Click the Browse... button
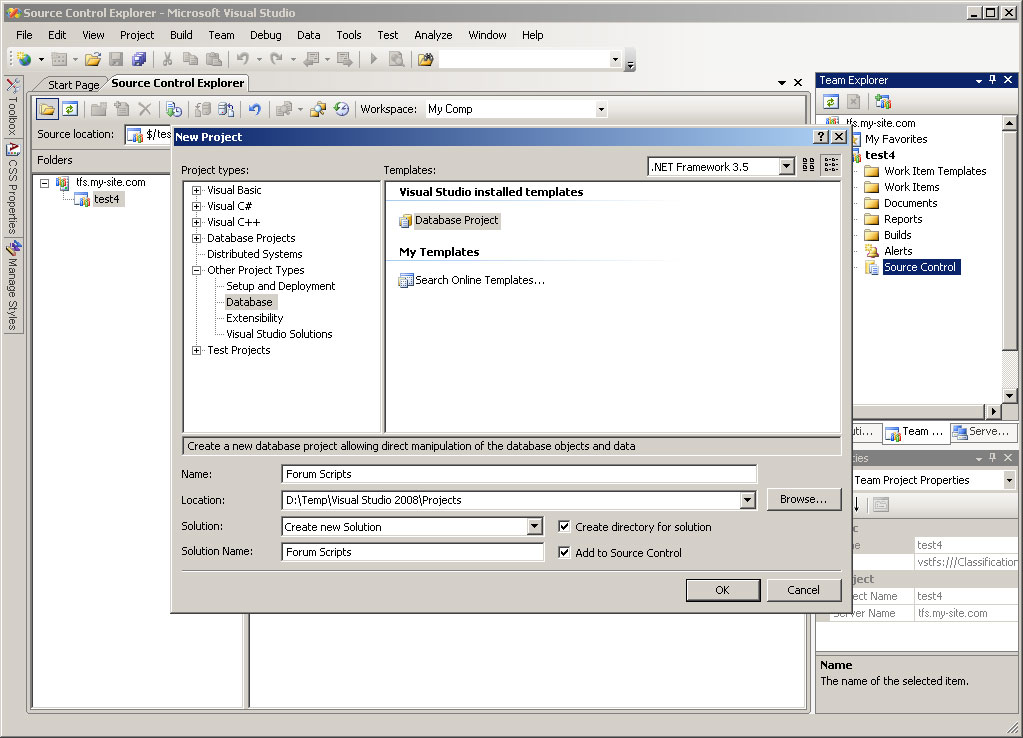This screenshot has width=1023, height=738. pyautogui.click(x=804, y=499)
